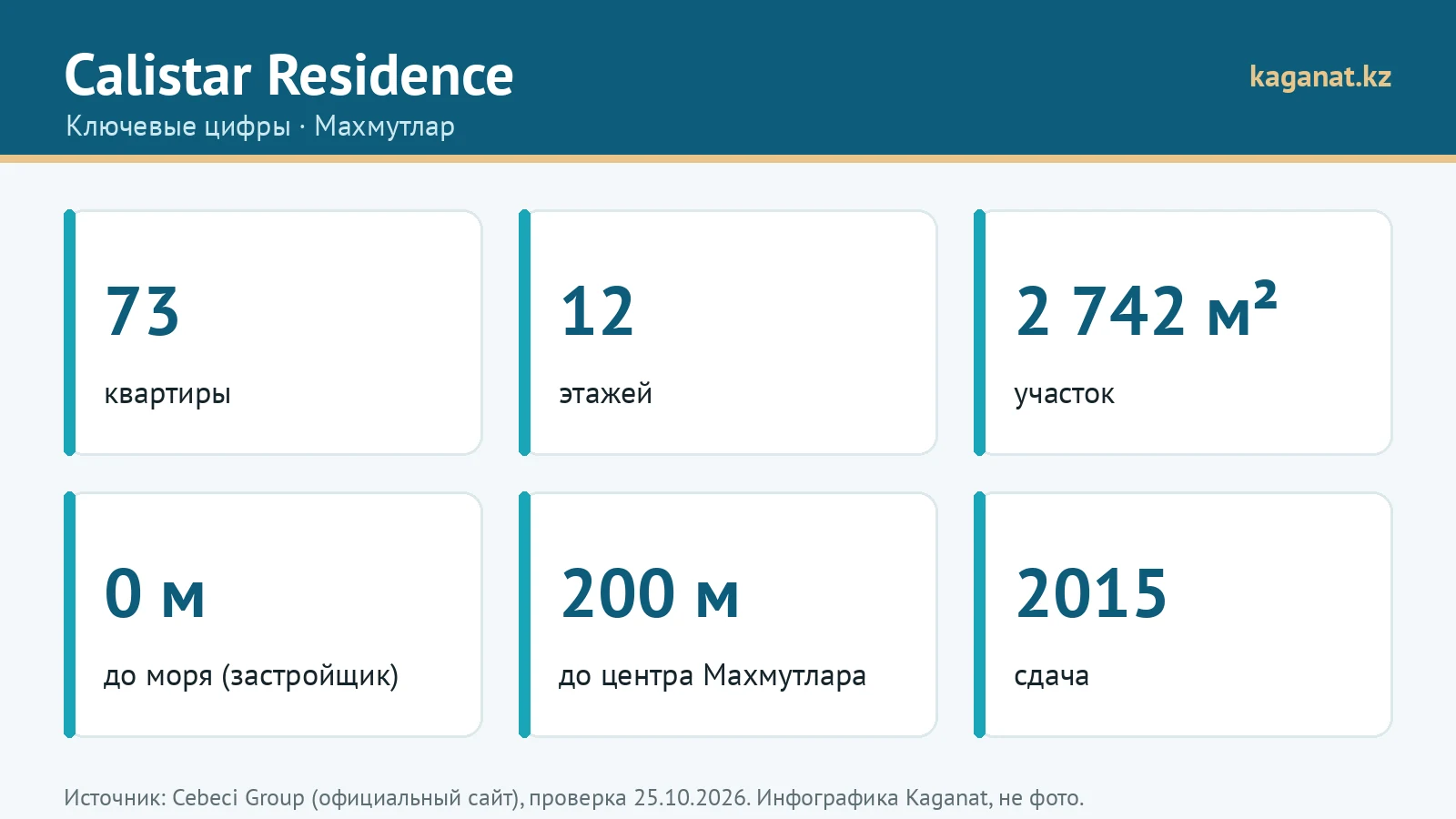
Task: Select the value 2 742 м²
Action: (x=1147, y=309)
